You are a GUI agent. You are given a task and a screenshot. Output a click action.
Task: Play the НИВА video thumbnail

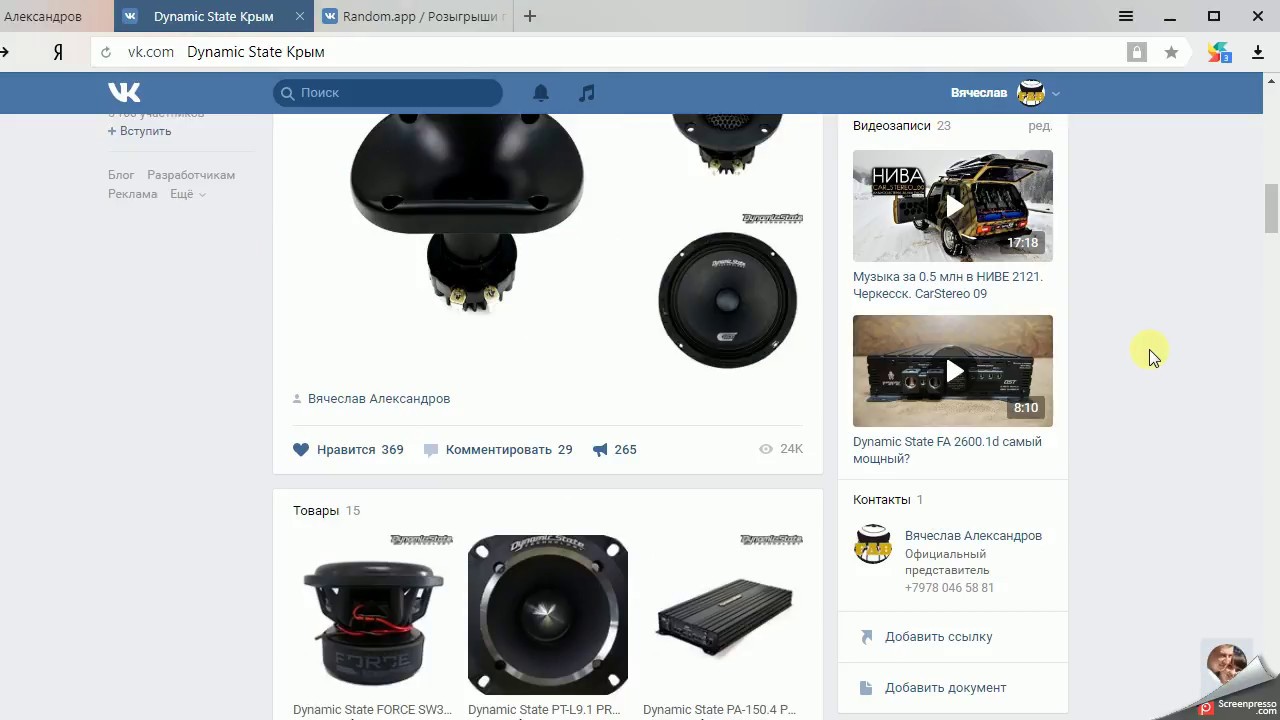coord(953,206)
